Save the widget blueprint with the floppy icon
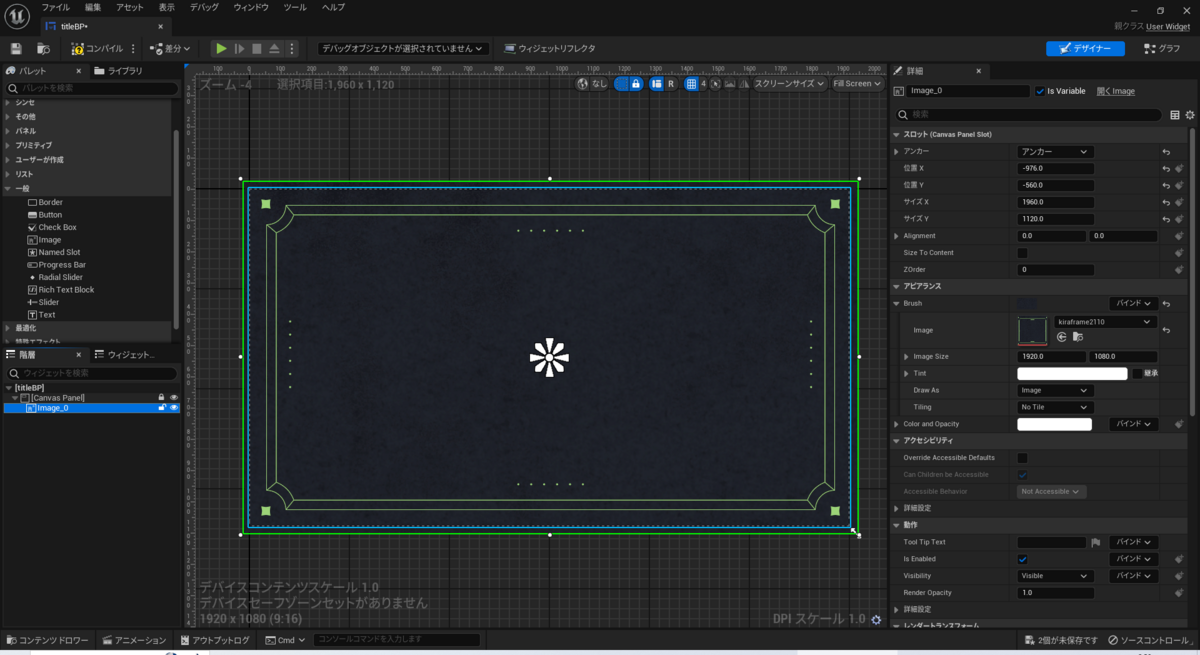 click(x=16, y=48)
